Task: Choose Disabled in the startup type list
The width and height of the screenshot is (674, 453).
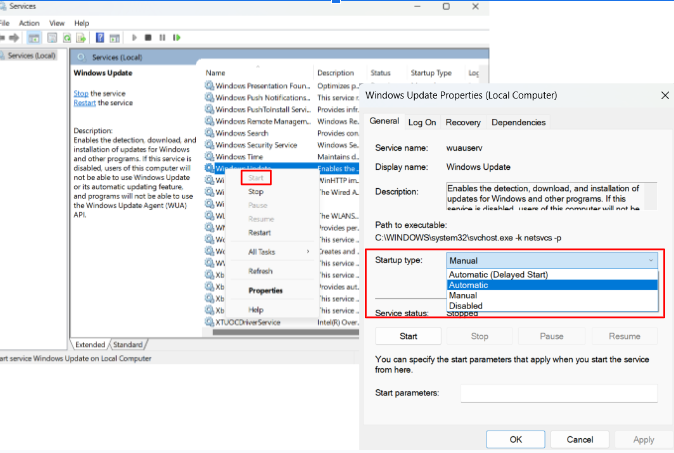Action: tap(552, 306)
